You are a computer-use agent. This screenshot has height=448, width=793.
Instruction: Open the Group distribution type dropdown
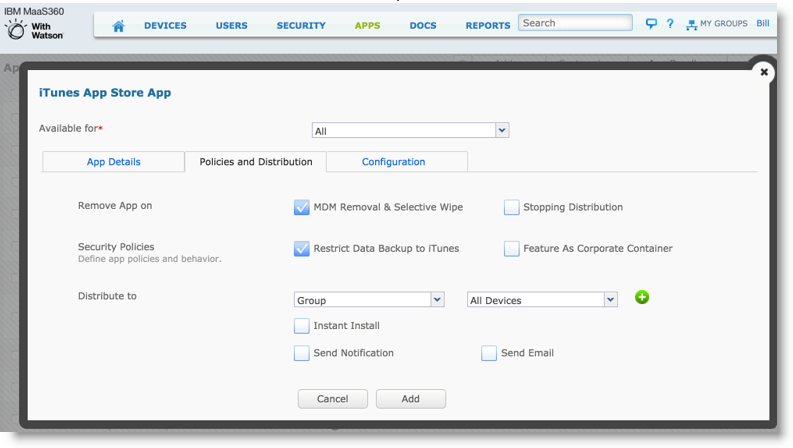pos(369,300)
